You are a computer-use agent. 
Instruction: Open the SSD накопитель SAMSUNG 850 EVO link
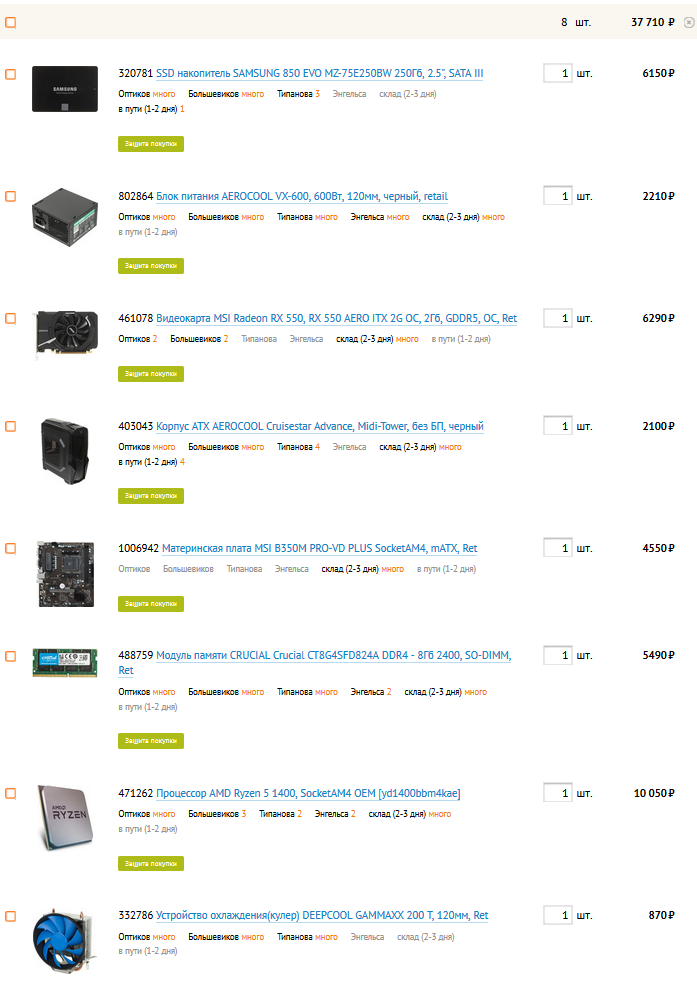(x=319, y=73)
